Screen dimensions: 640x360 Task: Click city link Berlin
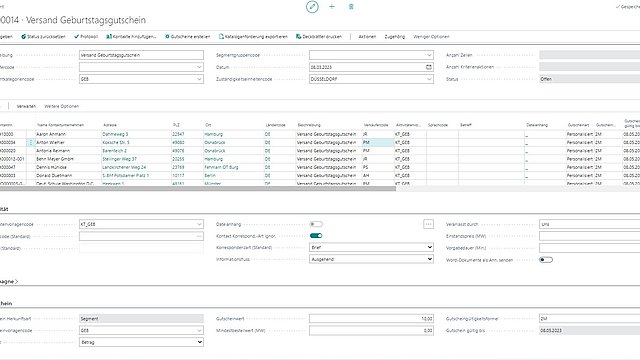pyautogui.click(x=210, y=175)
